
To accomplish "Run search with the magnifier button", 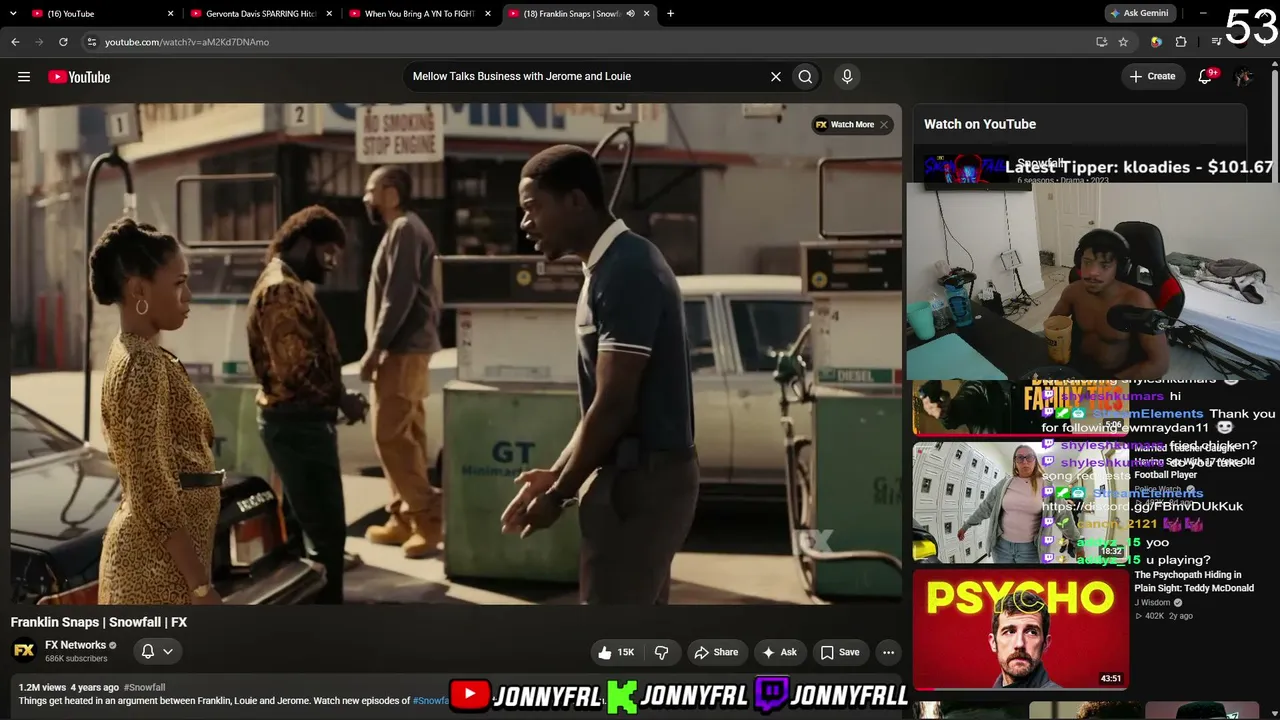I will tap(805, 76).
